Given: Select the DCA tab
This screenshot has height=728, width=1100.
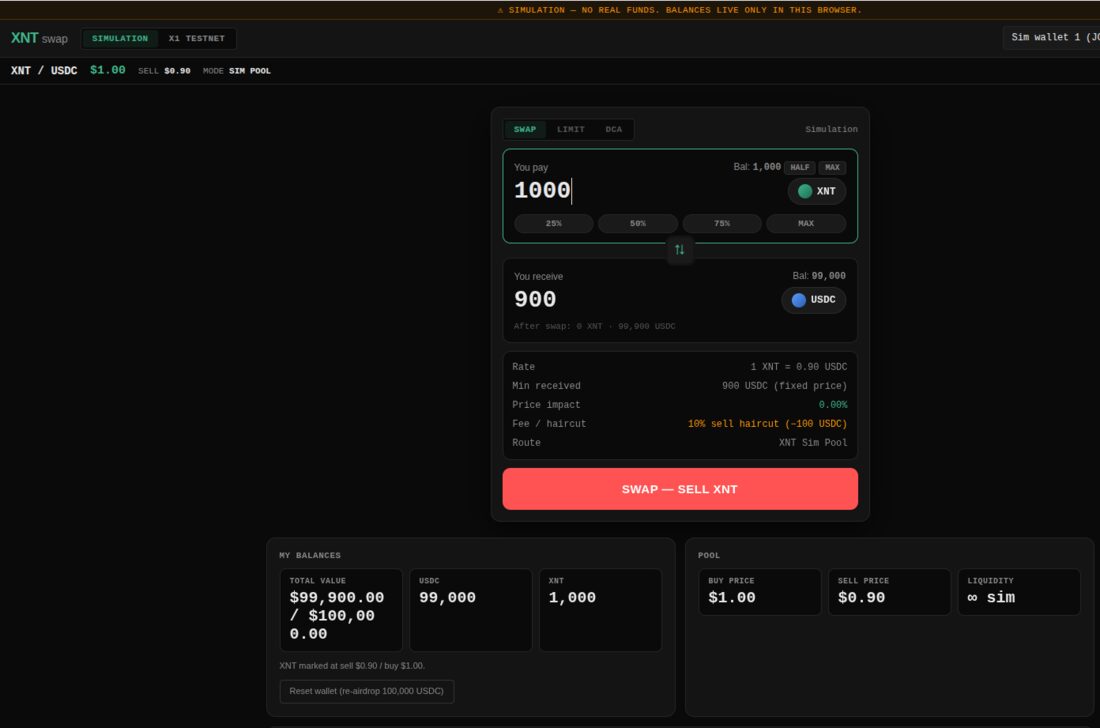Looking at the screenshot, I should pos(613,129).
